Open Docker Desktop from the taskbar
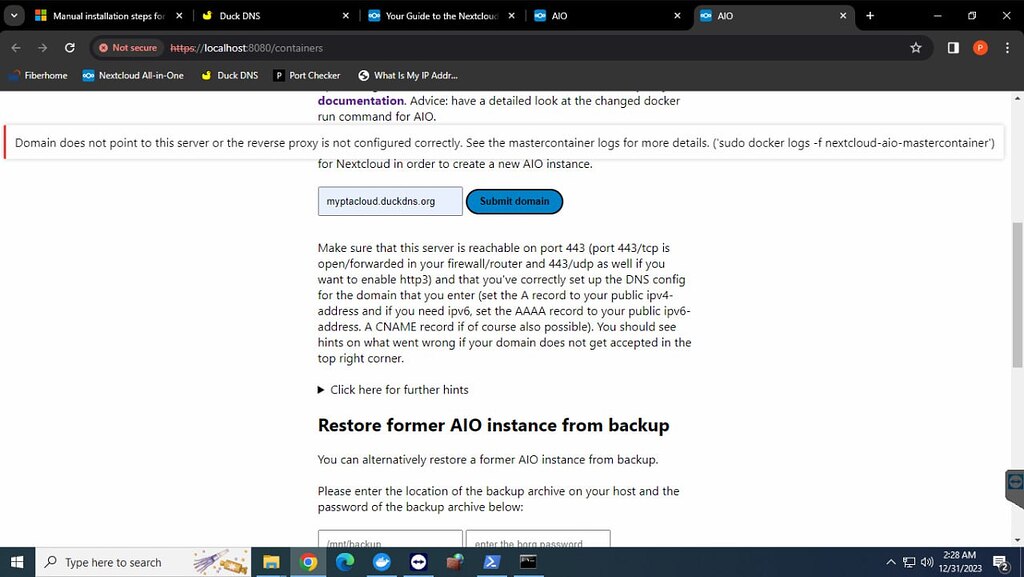Screen dimensions: 1024x577 (x=382, y=562)
